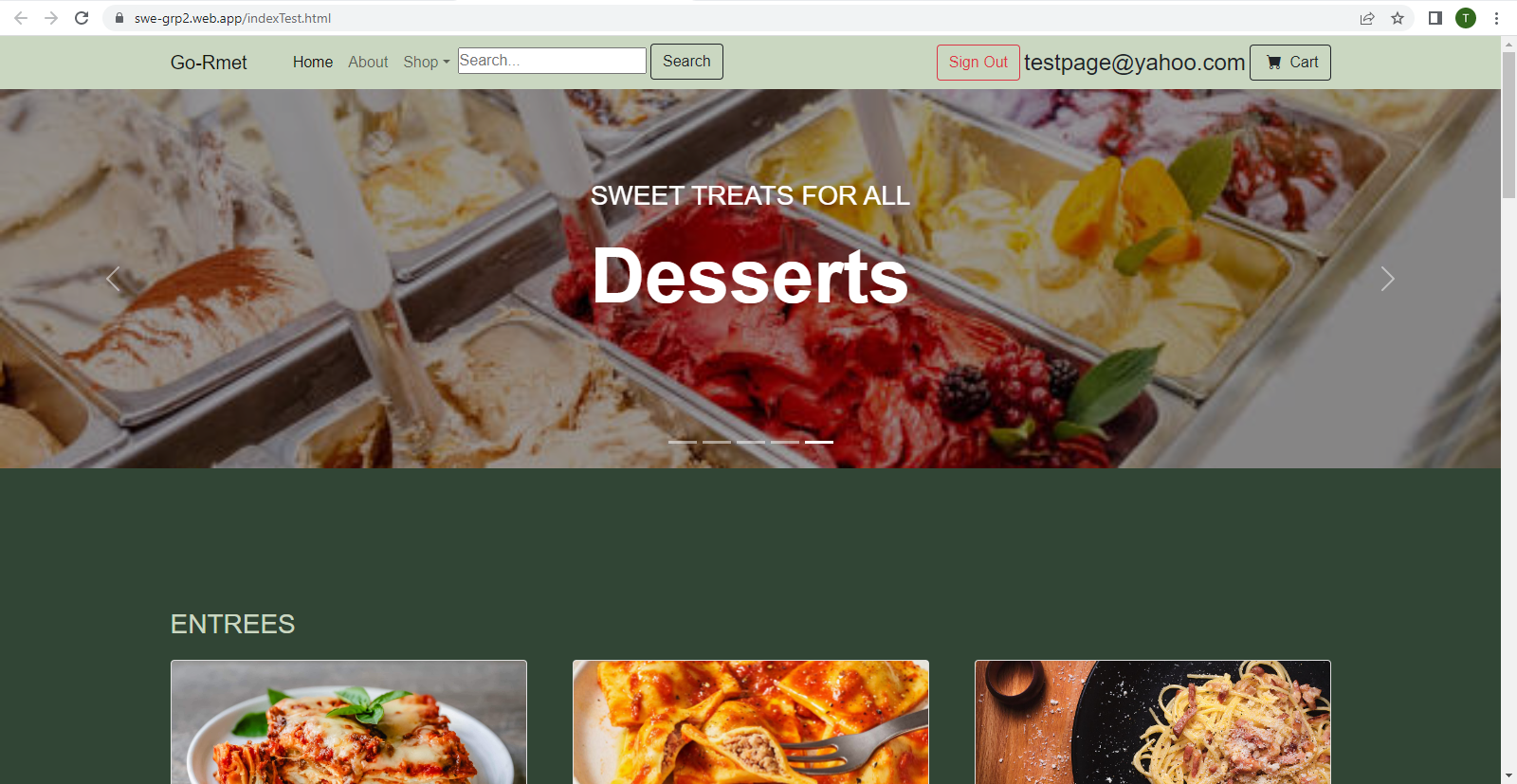Viewport: 1517px width, 784px height.
Task: Click the browser forward arrow
Action: (51, 18)
